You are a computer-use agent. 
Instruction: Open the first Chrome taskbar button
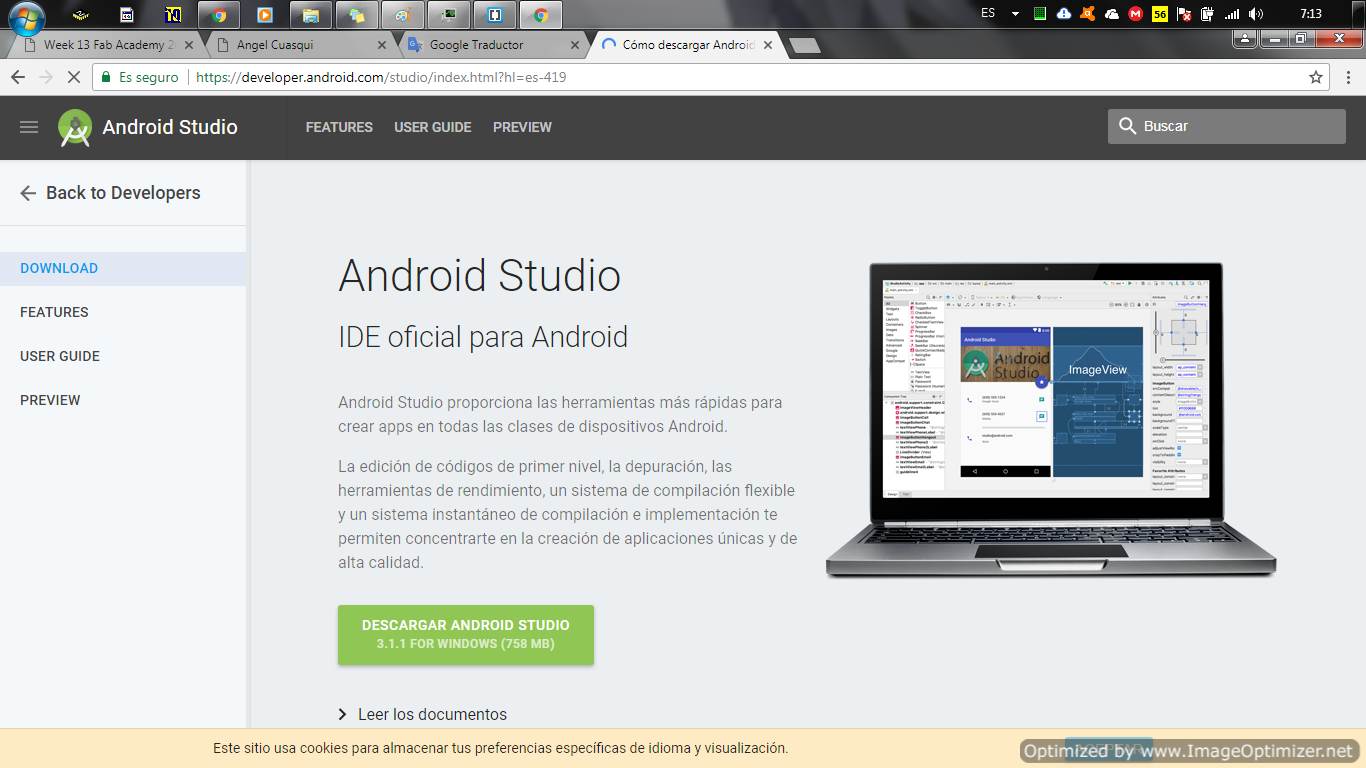pyautogui.click(x=219, y=15)
